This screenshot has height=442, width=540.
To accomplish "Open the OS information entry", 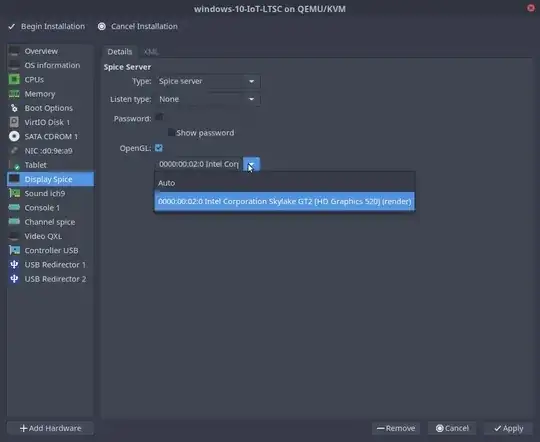I will point(50,65).
